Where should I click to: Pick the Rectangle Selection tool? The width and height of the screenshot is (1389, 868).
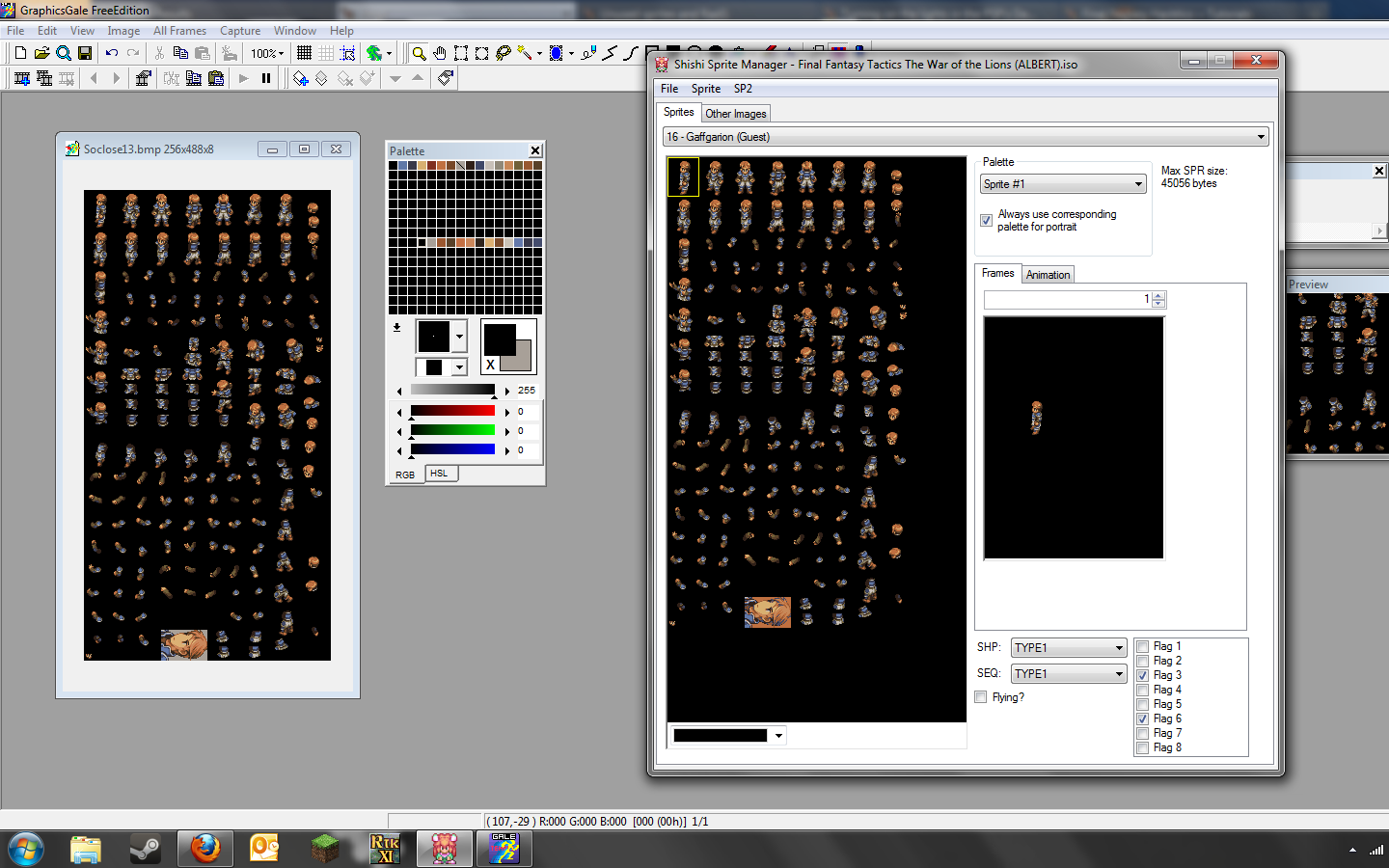point(461,53)
